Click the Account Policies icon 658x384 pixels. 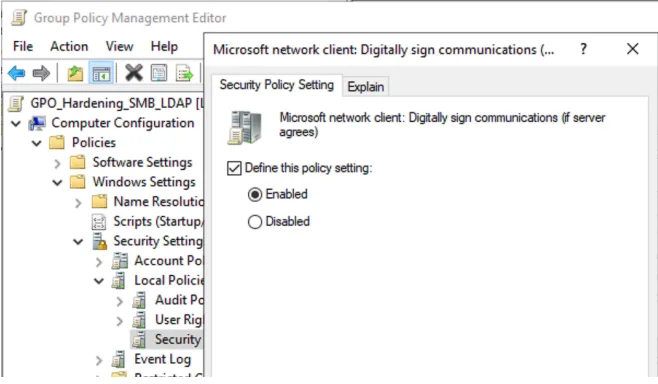click(x=120, y=261)
